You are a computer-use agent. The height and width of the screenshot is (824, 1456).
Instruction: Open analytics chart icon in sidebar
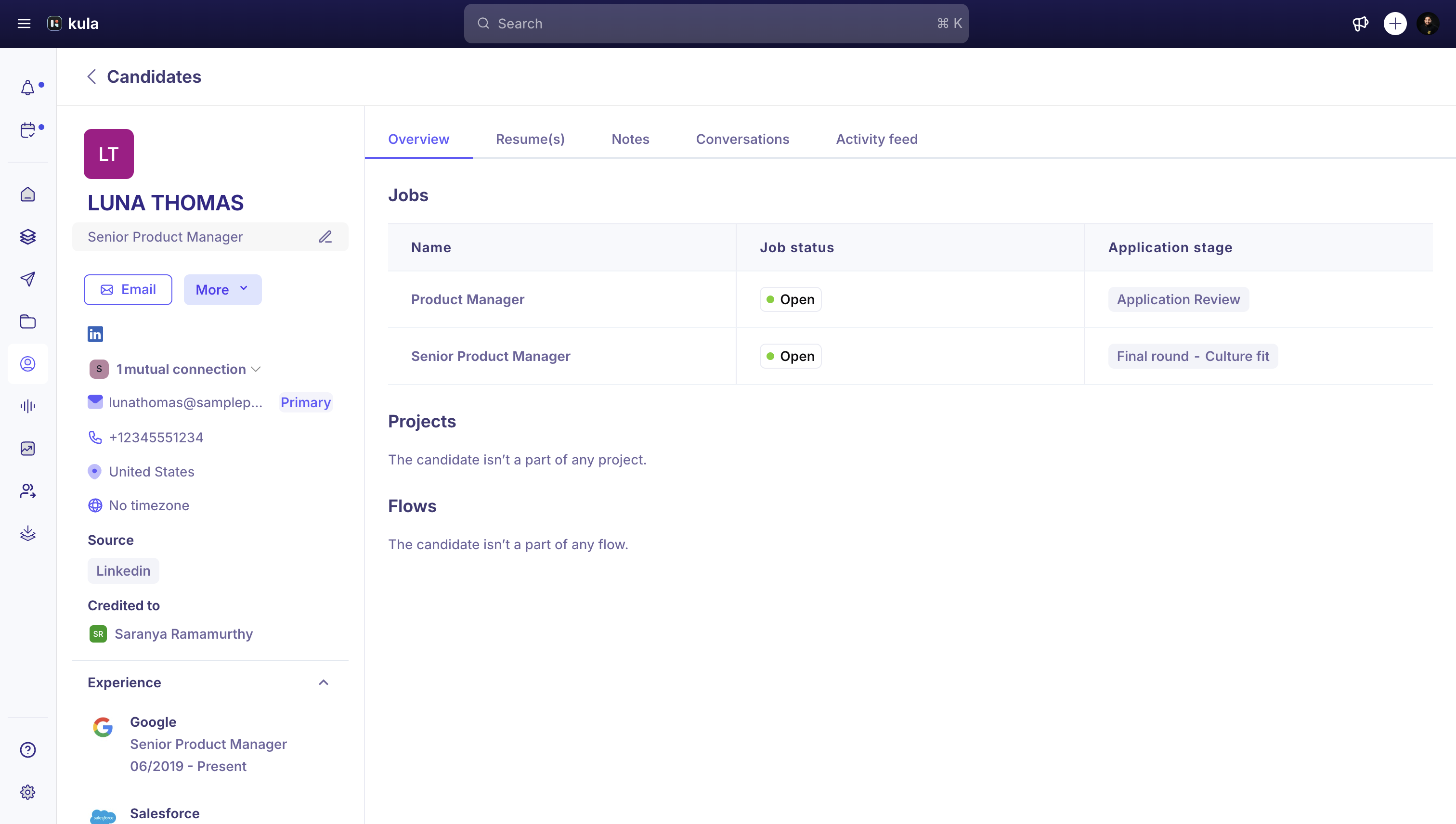tap(28, 449)
